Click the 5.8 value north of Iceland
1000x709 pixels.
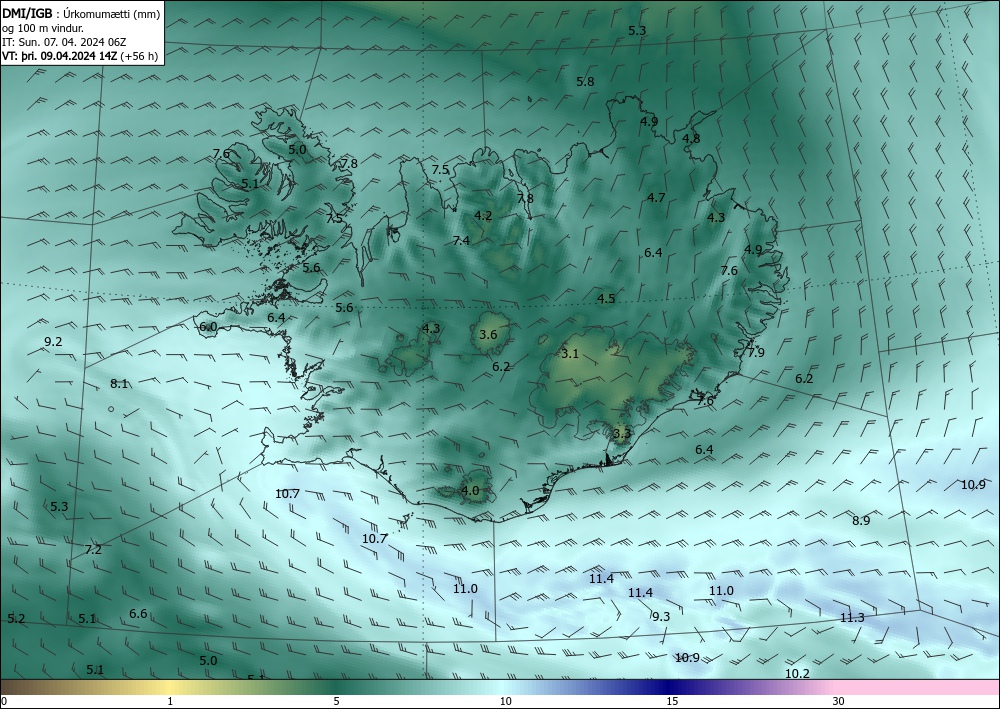[x=585, y=82]
